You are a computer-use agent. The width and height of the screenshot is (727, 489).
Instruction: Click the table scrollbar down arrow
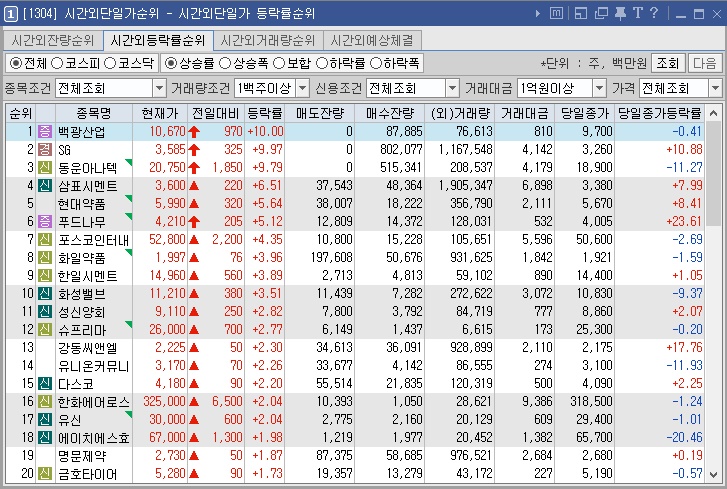click(714, 475)
